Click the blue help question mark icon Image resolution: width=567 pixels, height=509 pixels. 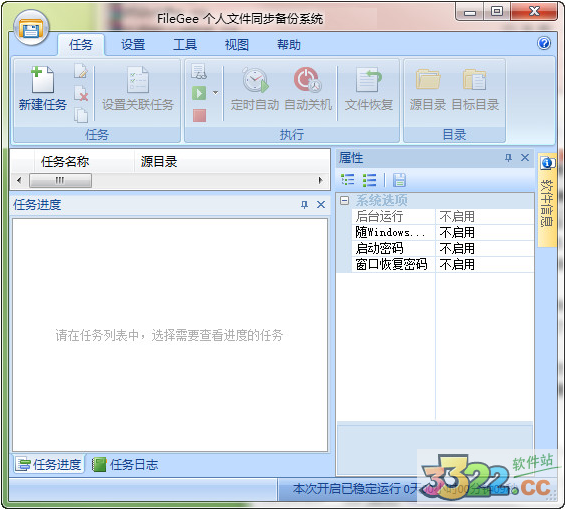(544, 43)
